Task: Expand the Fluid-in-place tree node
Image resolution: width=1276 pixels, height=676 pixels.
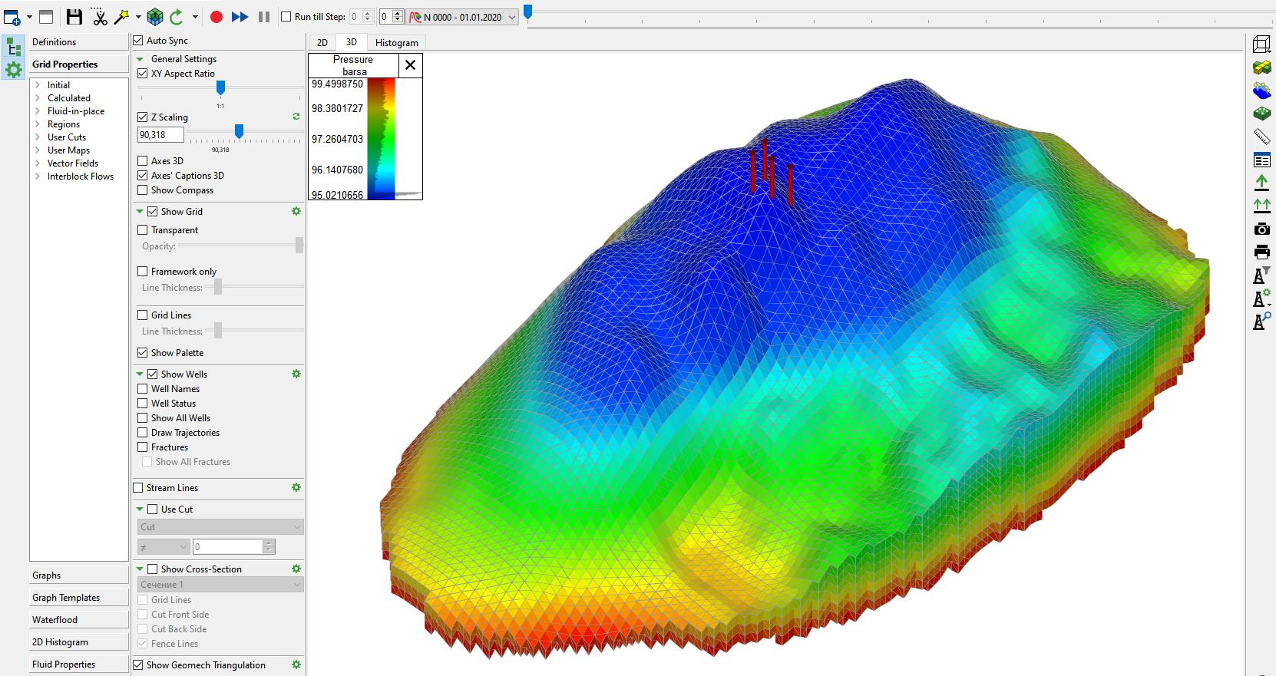Action: (37, 111)
